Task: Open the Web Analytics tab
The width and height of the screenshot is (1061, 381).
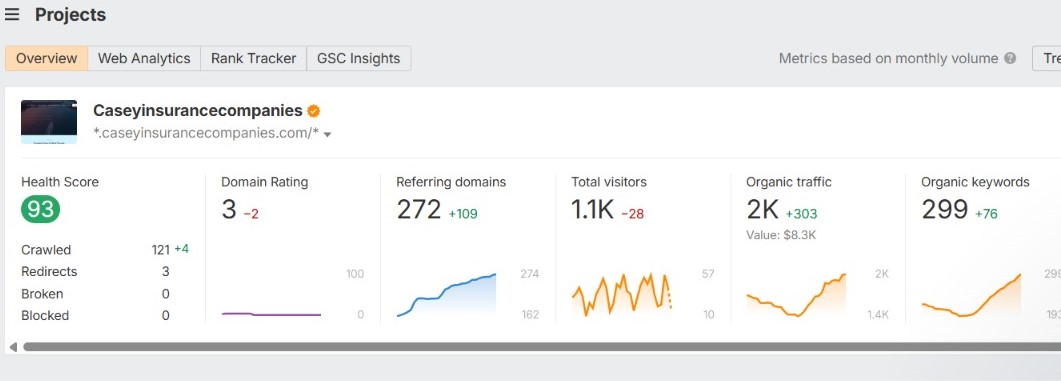Action: (144, 58)
